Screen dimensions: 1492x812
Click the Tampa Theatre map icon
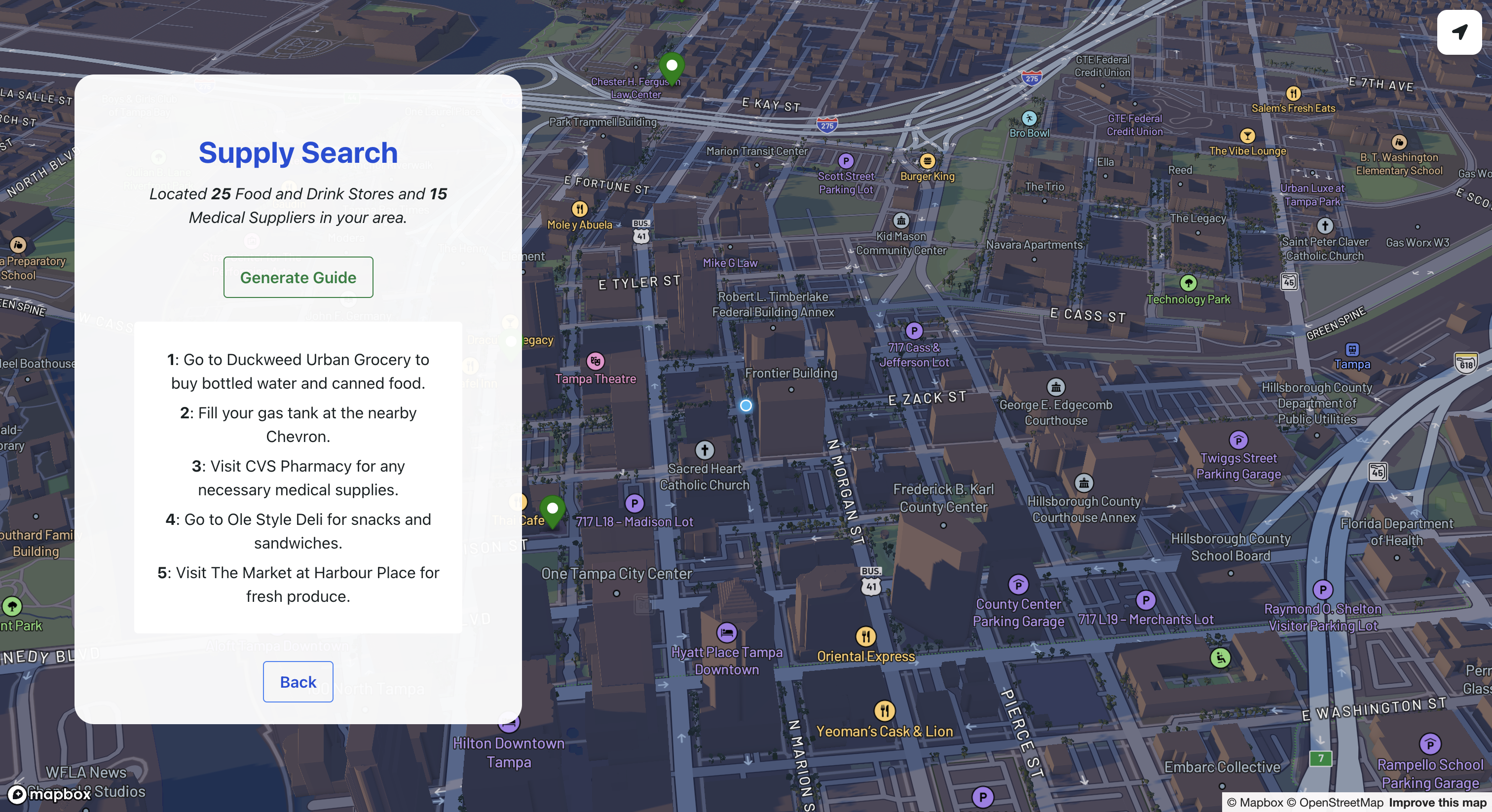click(596, 362)
